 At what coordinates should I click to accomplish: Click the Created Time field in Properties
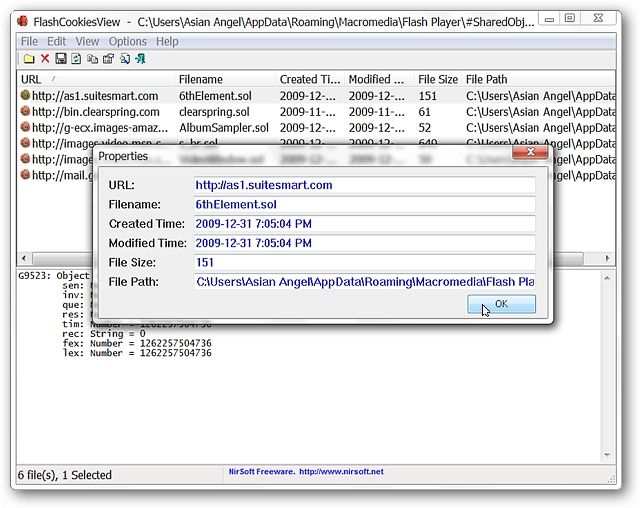(x=364, y=224)
